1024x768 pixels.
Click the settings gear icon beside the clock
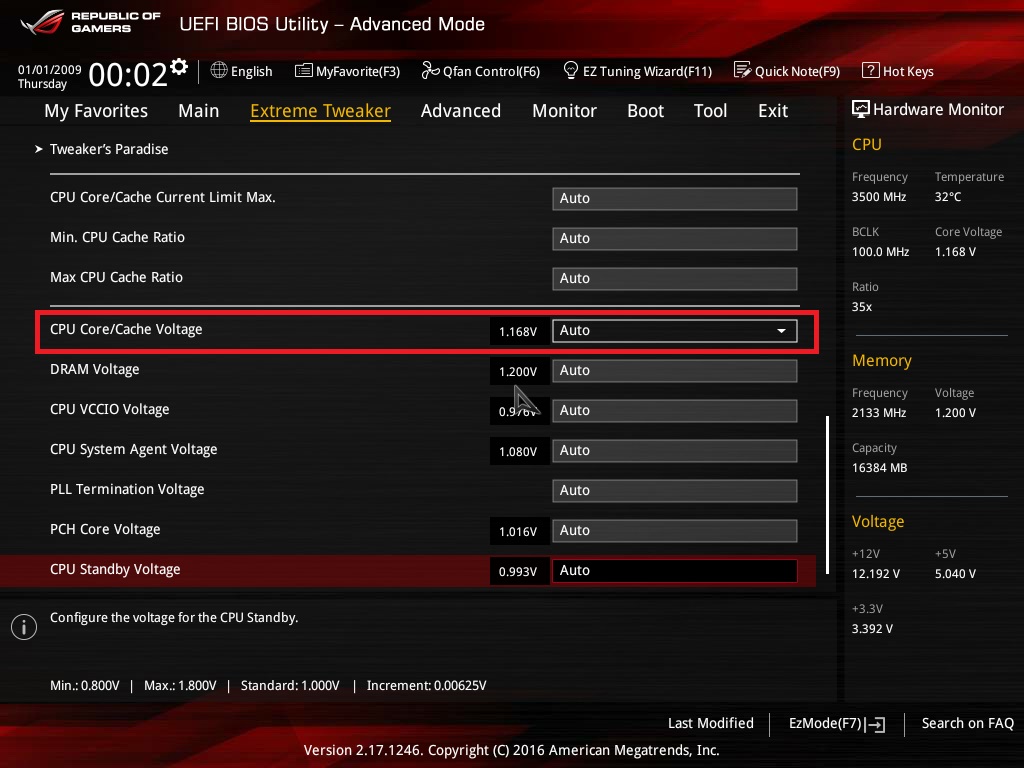tap(179, 67)
